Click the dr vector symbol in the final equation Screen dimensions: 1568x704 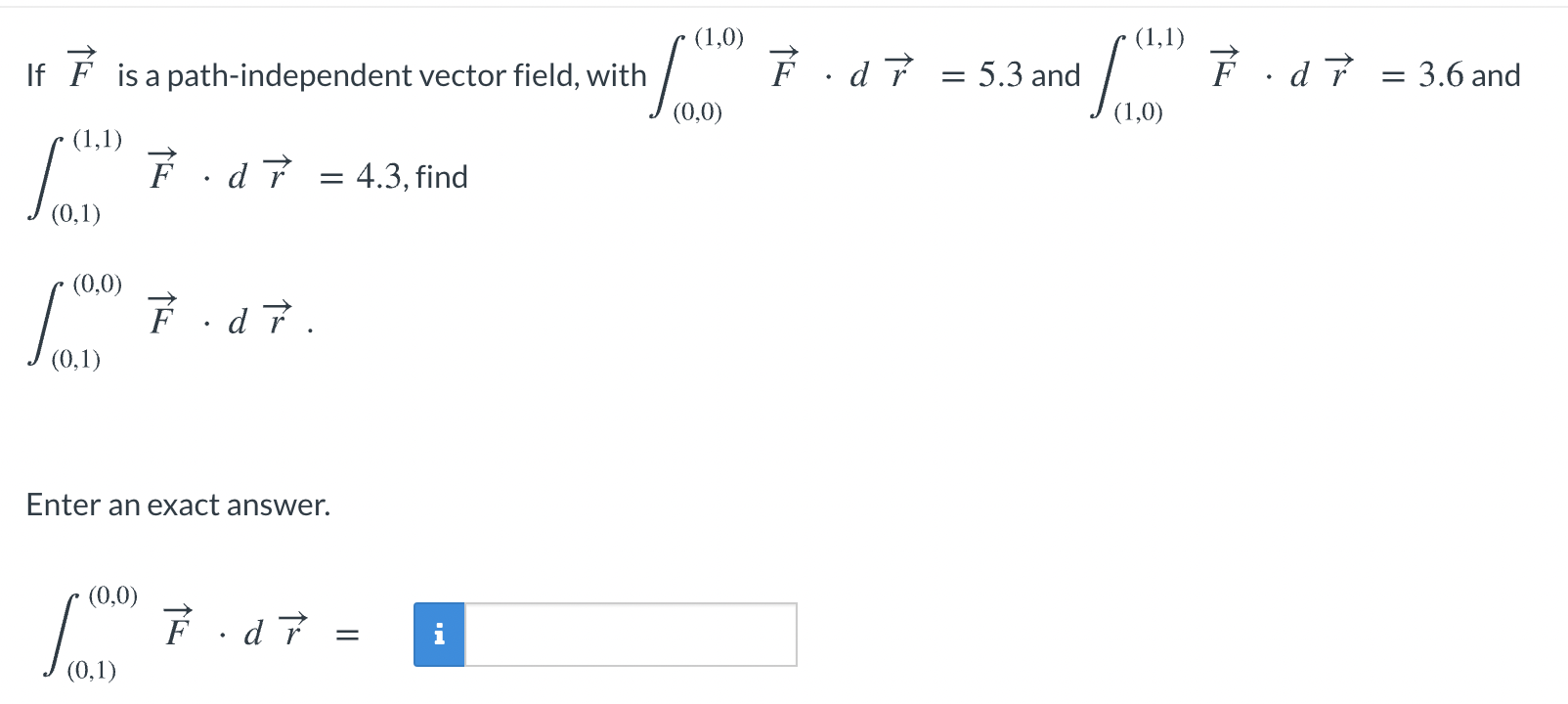[x=290, y=631]
